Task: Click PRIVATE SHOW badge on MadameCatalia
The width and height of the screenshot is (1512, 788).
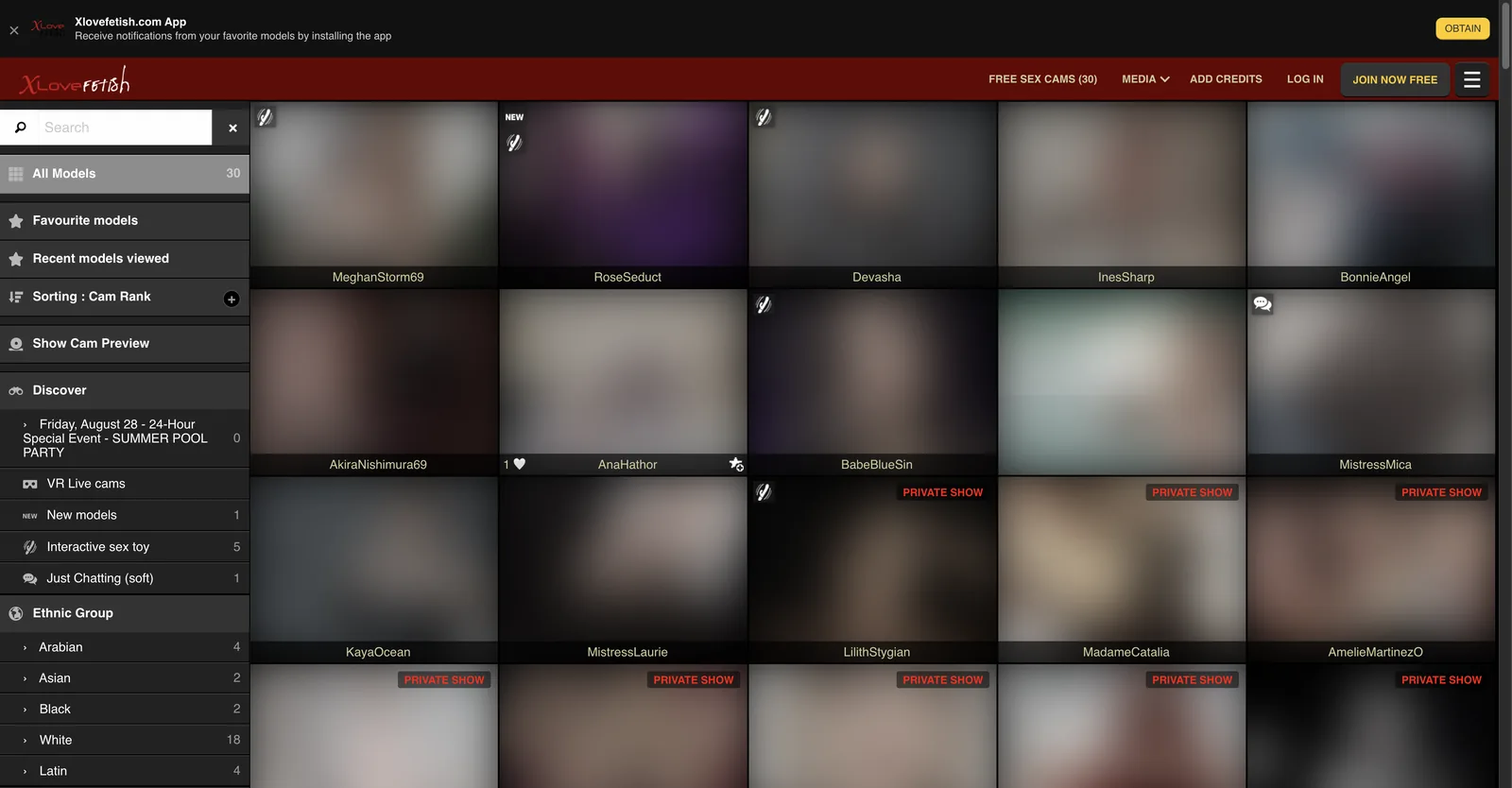Action: pos(1192,492)
